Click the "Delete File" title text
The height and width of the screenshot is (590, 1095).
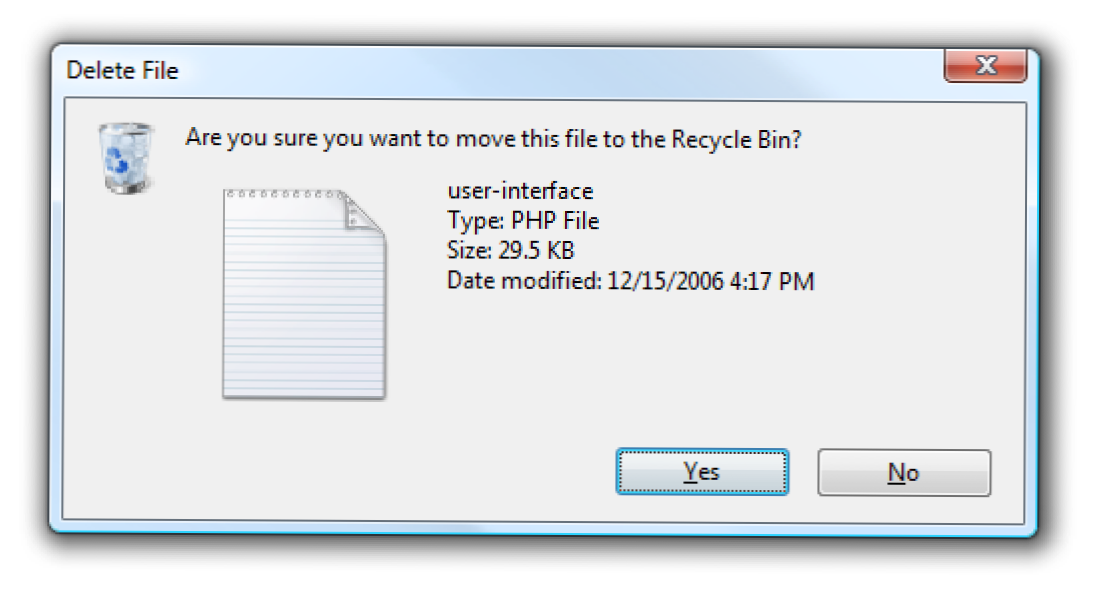122,71
